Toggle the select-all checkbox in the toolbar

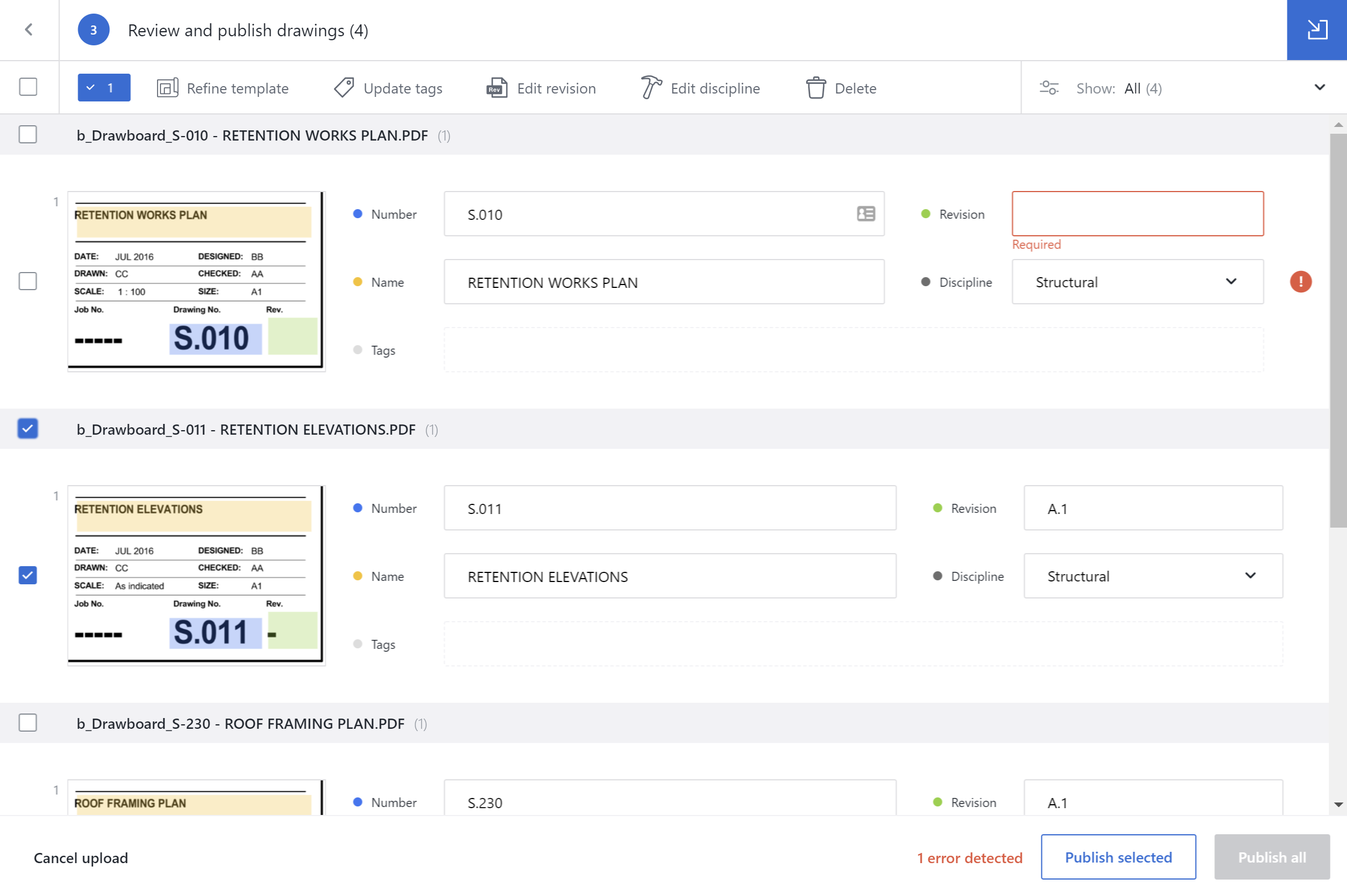[28, 87]
